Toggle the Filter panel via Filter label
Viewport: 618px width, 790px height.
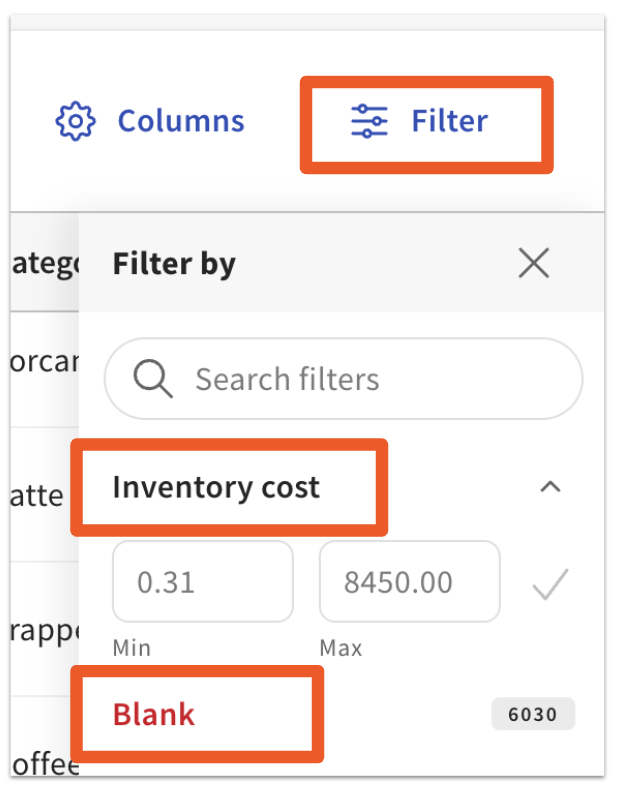click(449, 121)
